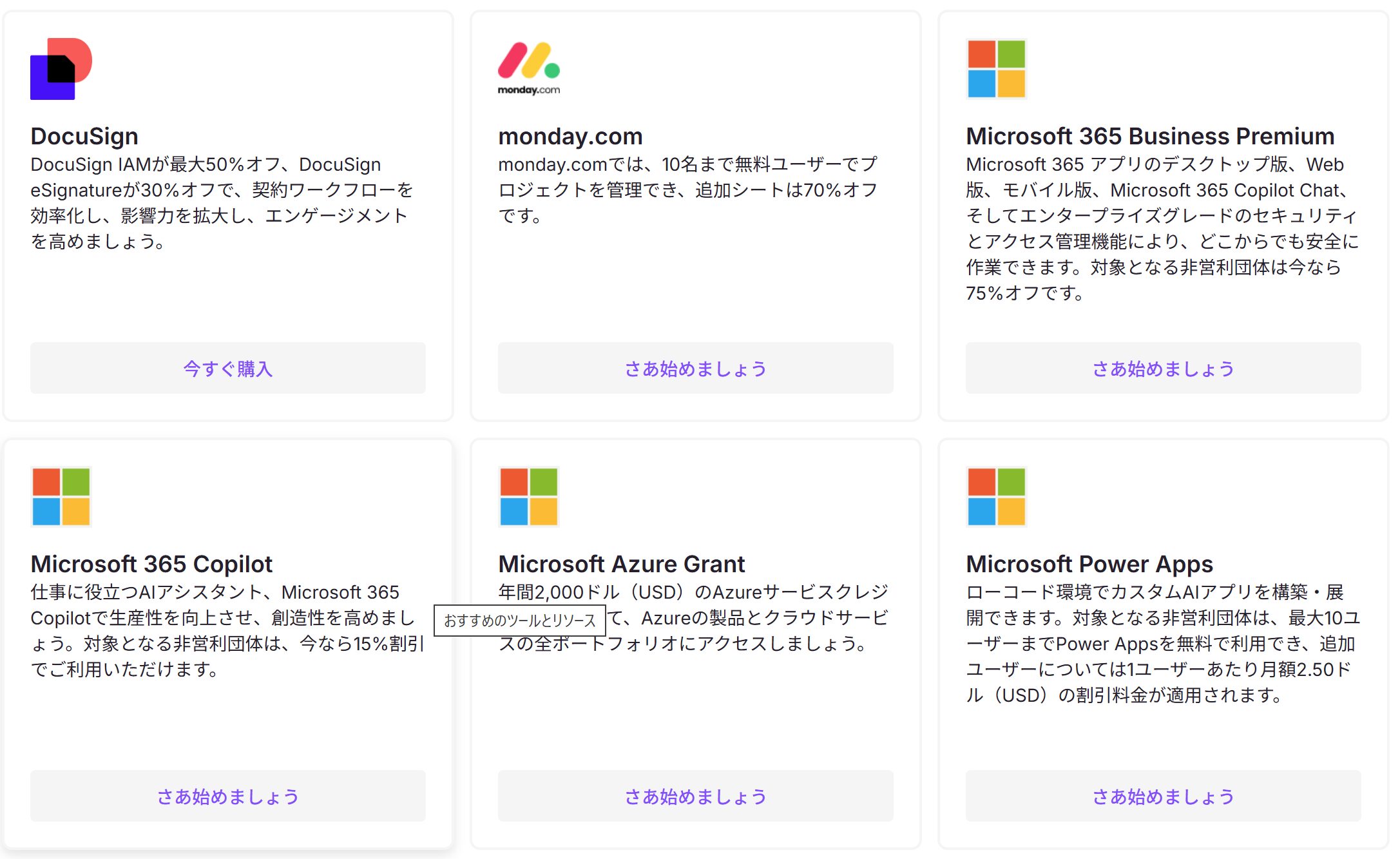Select Microsoft 365 Business Premium heading

click(x=1150, y=136)
